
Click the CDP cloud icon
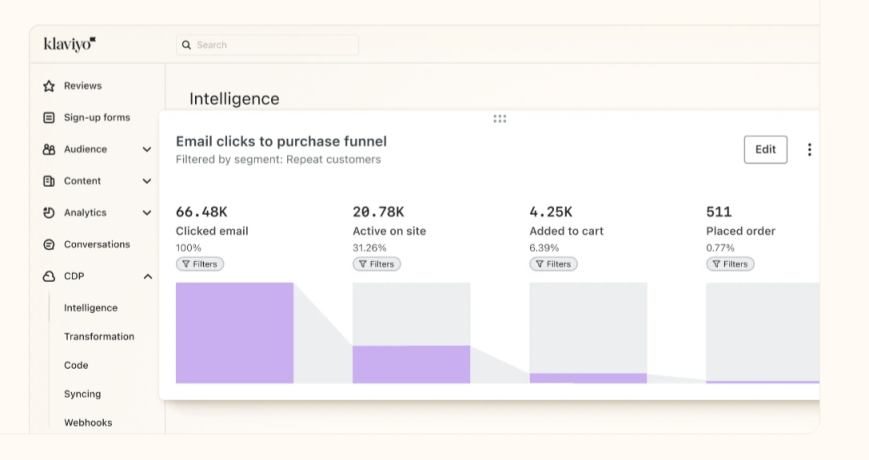(x=49, y=277)
